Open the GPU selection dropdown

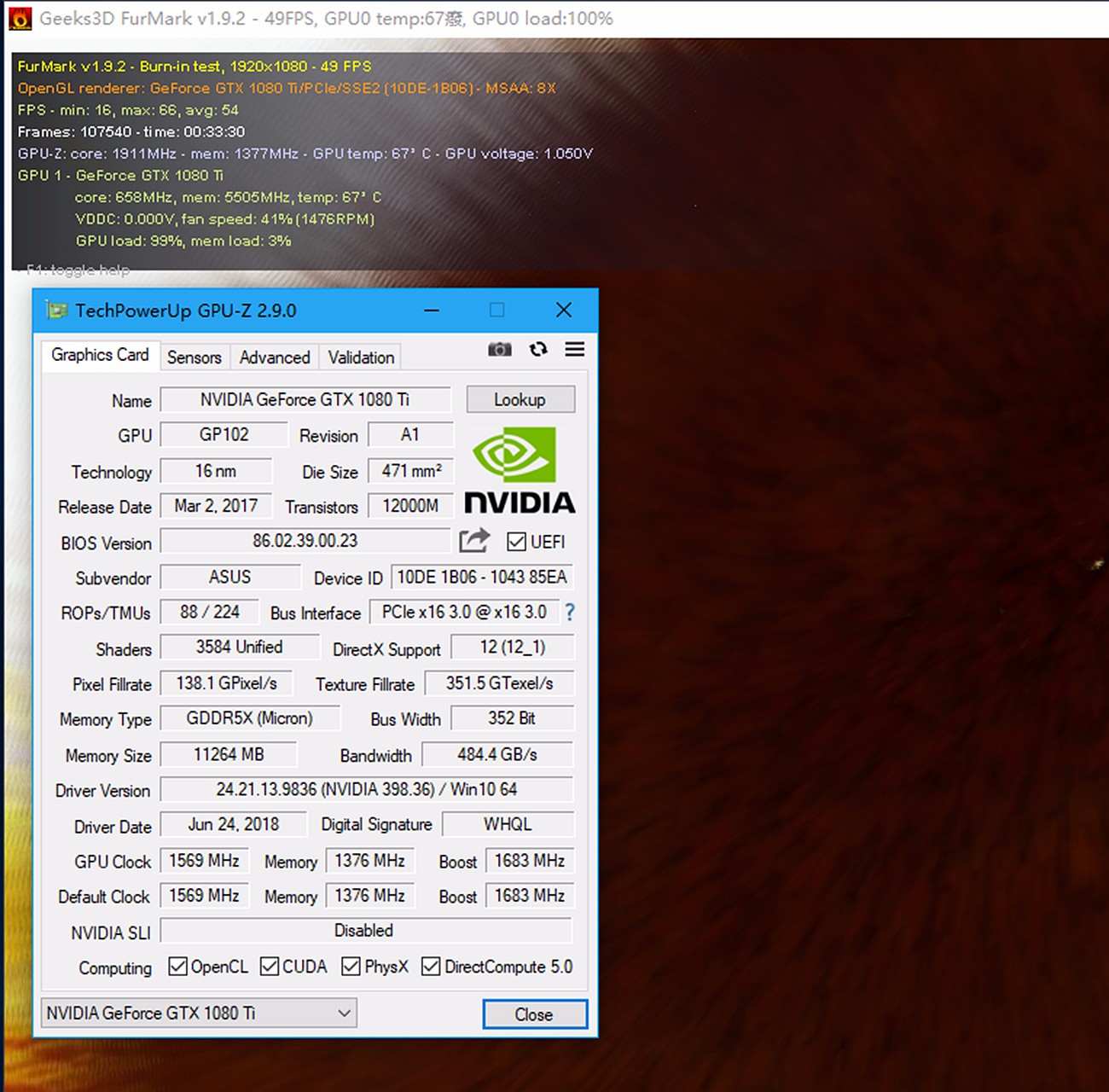(199, 1013)
